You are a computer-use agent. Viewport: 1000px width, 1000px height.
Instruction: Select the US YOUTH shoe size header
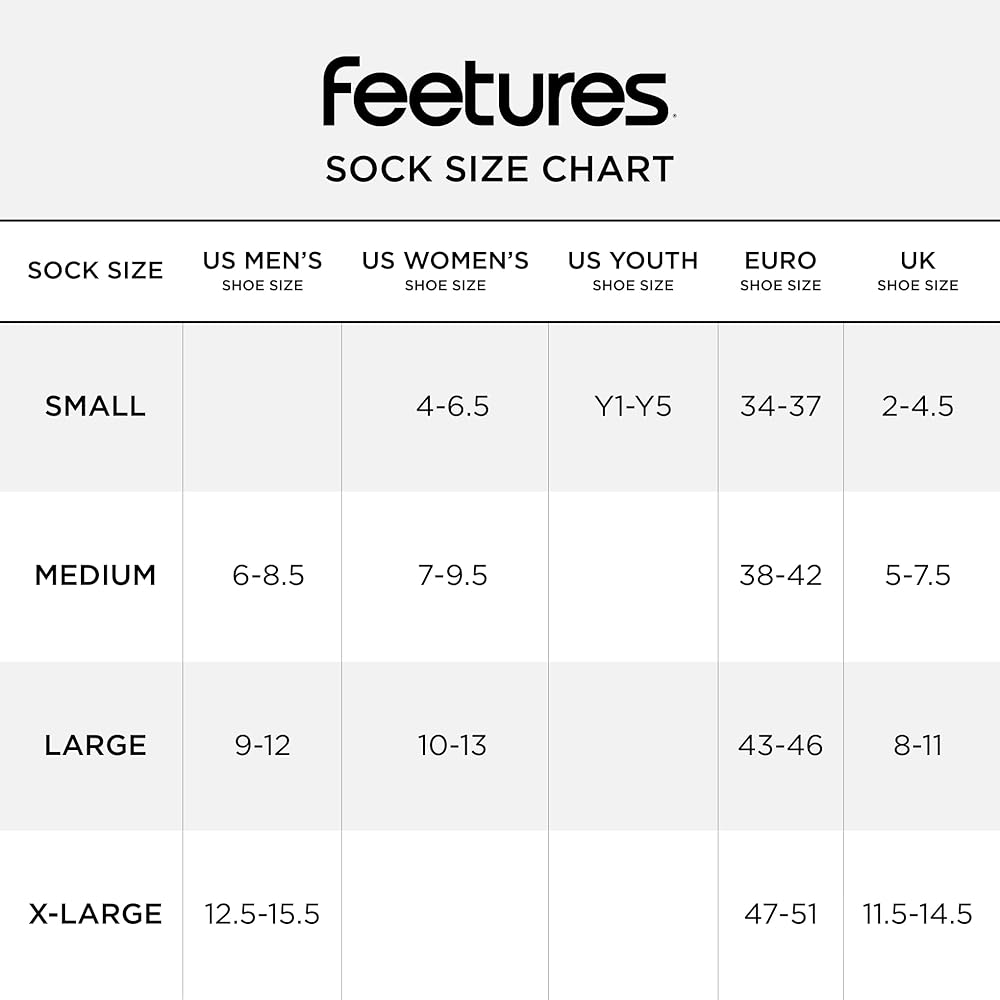pos(633,270)
